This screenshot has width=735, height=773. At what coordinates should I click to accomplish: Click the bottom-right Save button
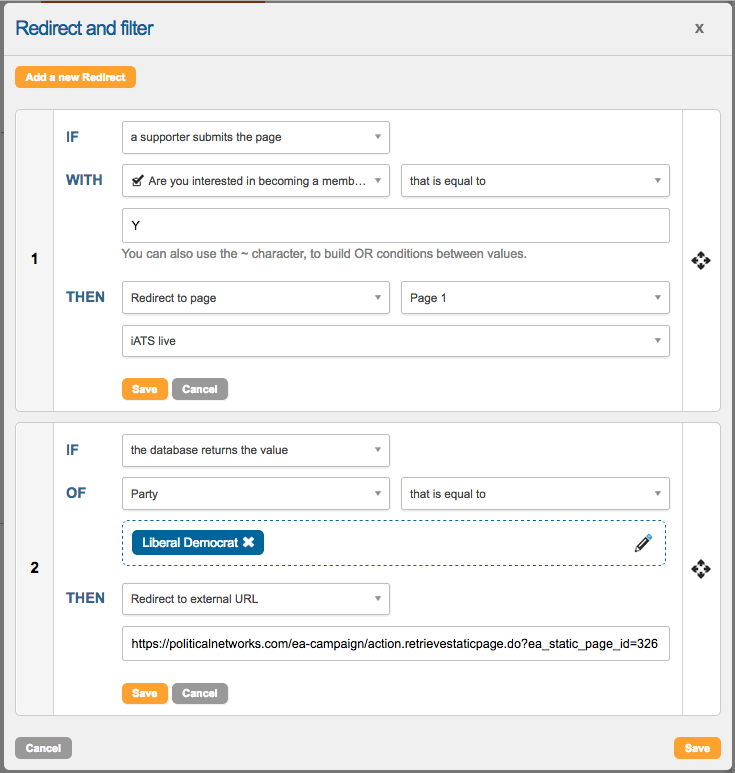coord(697,748)
